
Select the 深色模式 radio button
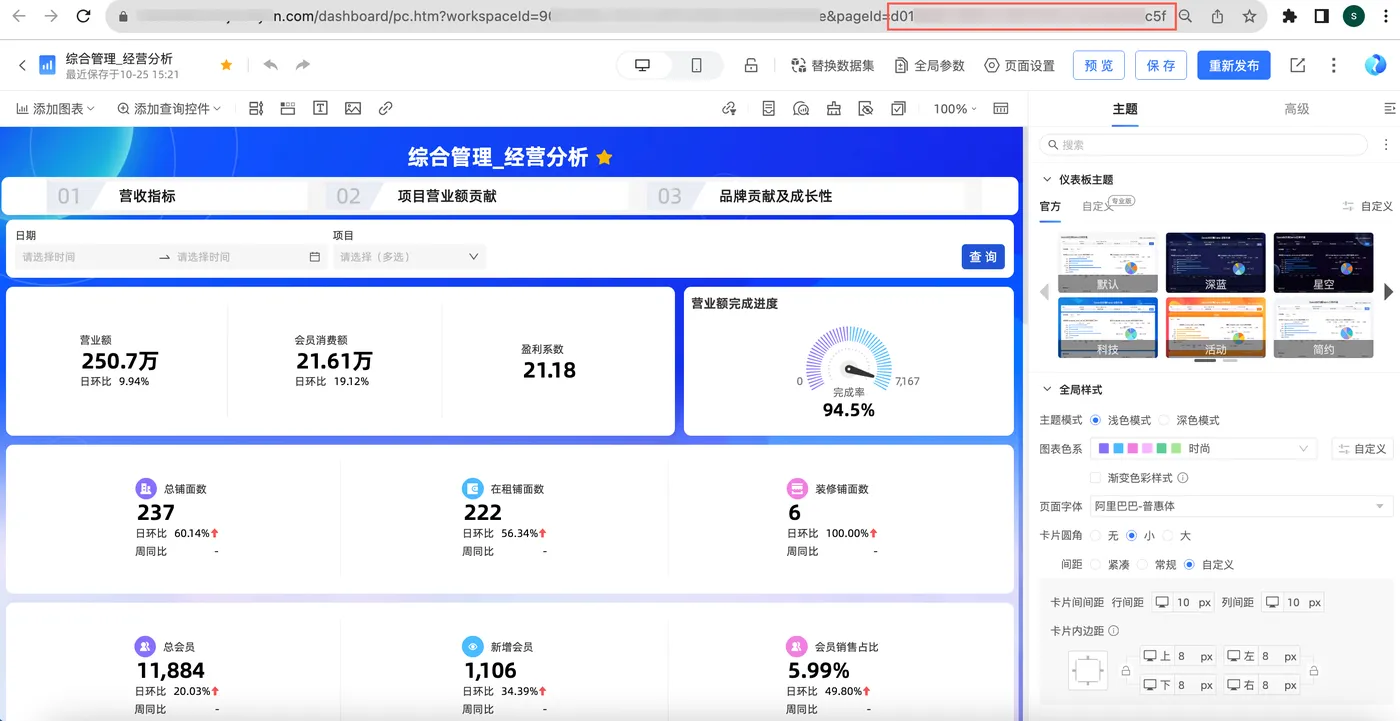coord(1164,421)
